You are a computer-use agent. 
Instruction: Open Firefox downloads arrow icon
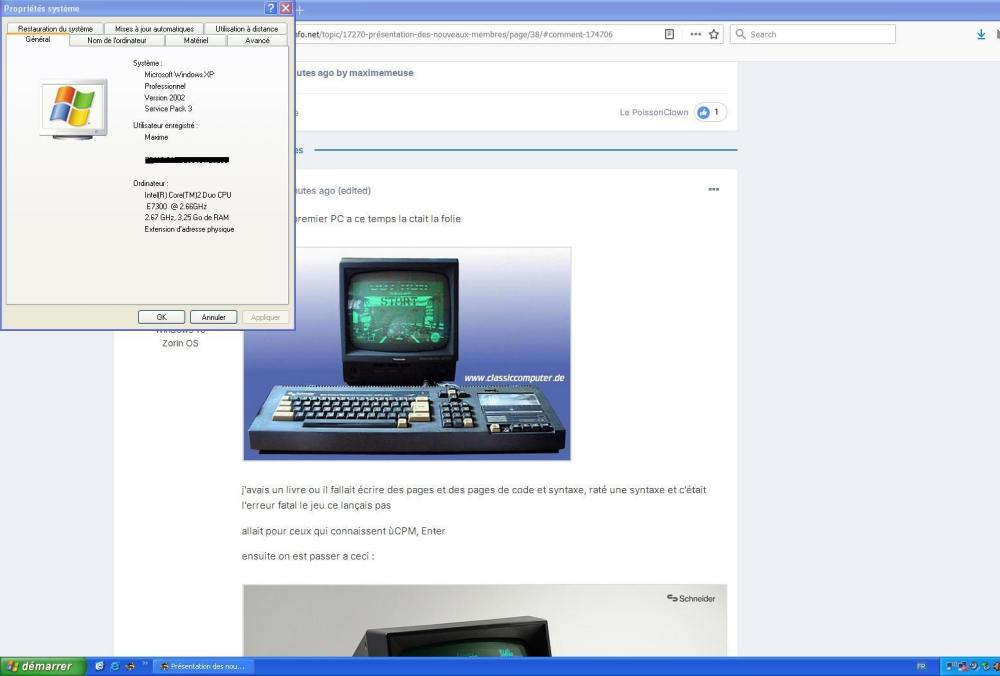[981, 34]
